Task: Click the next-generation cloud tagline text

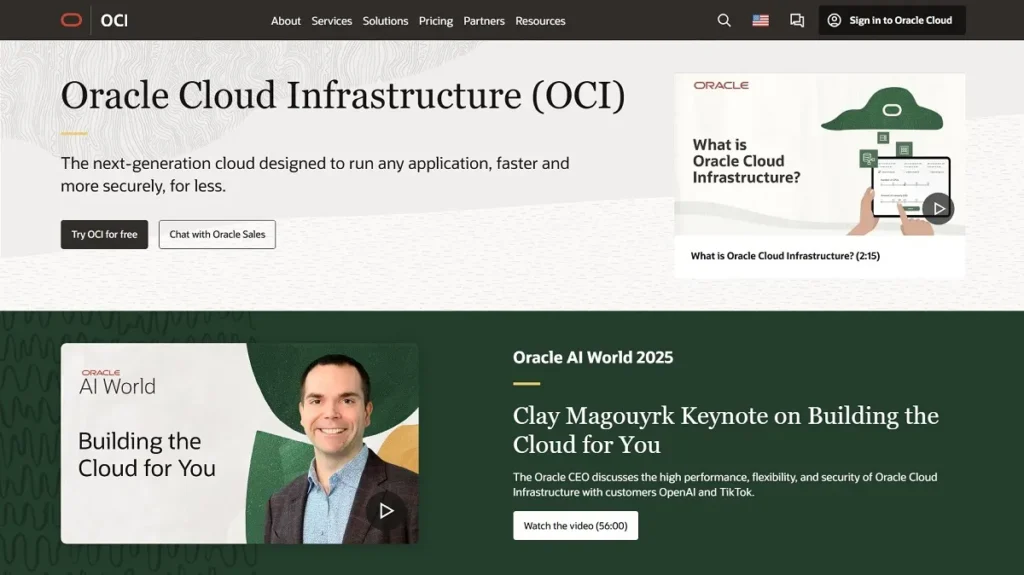Action: pos(315,174)
